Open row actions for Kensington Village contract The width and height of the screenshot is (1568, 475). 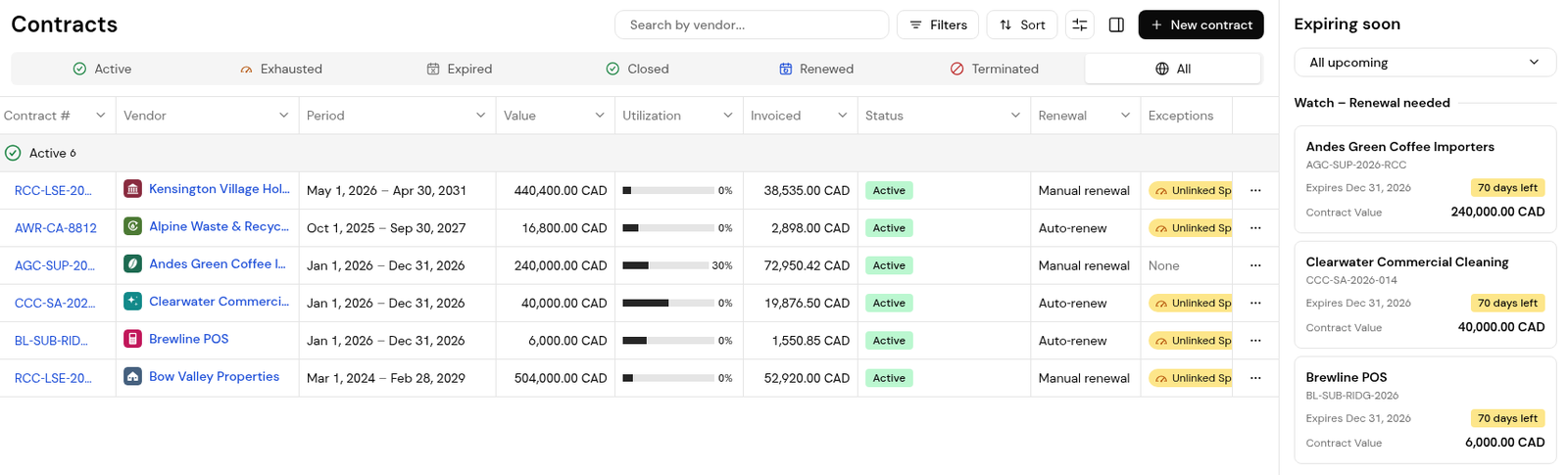point(1255,191)
